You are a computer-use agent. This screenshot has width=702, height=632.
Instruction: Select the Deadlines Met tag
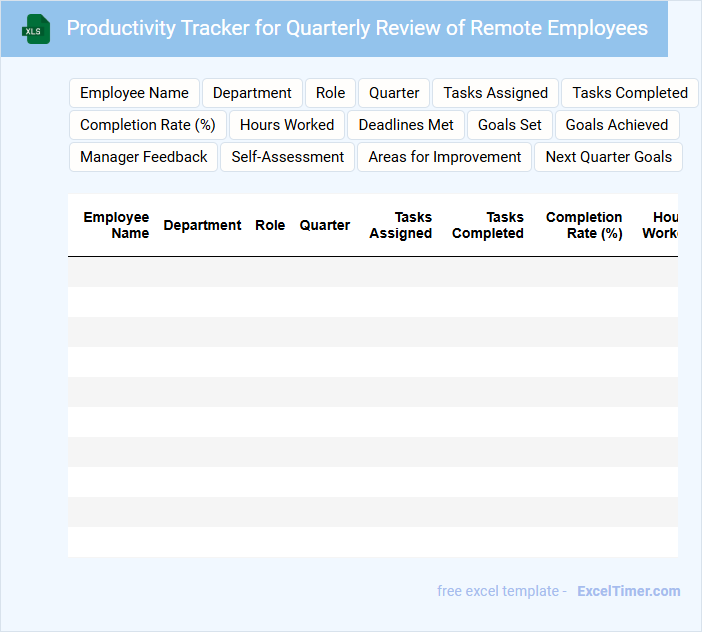coord(406,125)
